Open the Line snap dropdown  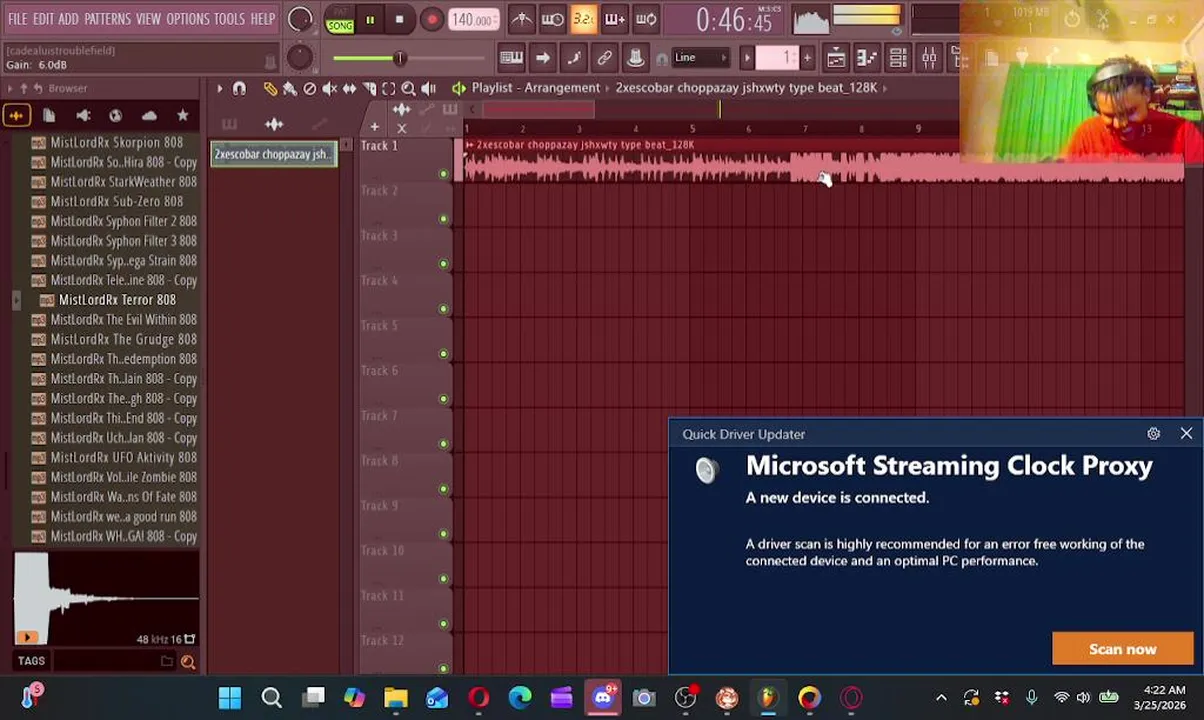tap(700, 58)
